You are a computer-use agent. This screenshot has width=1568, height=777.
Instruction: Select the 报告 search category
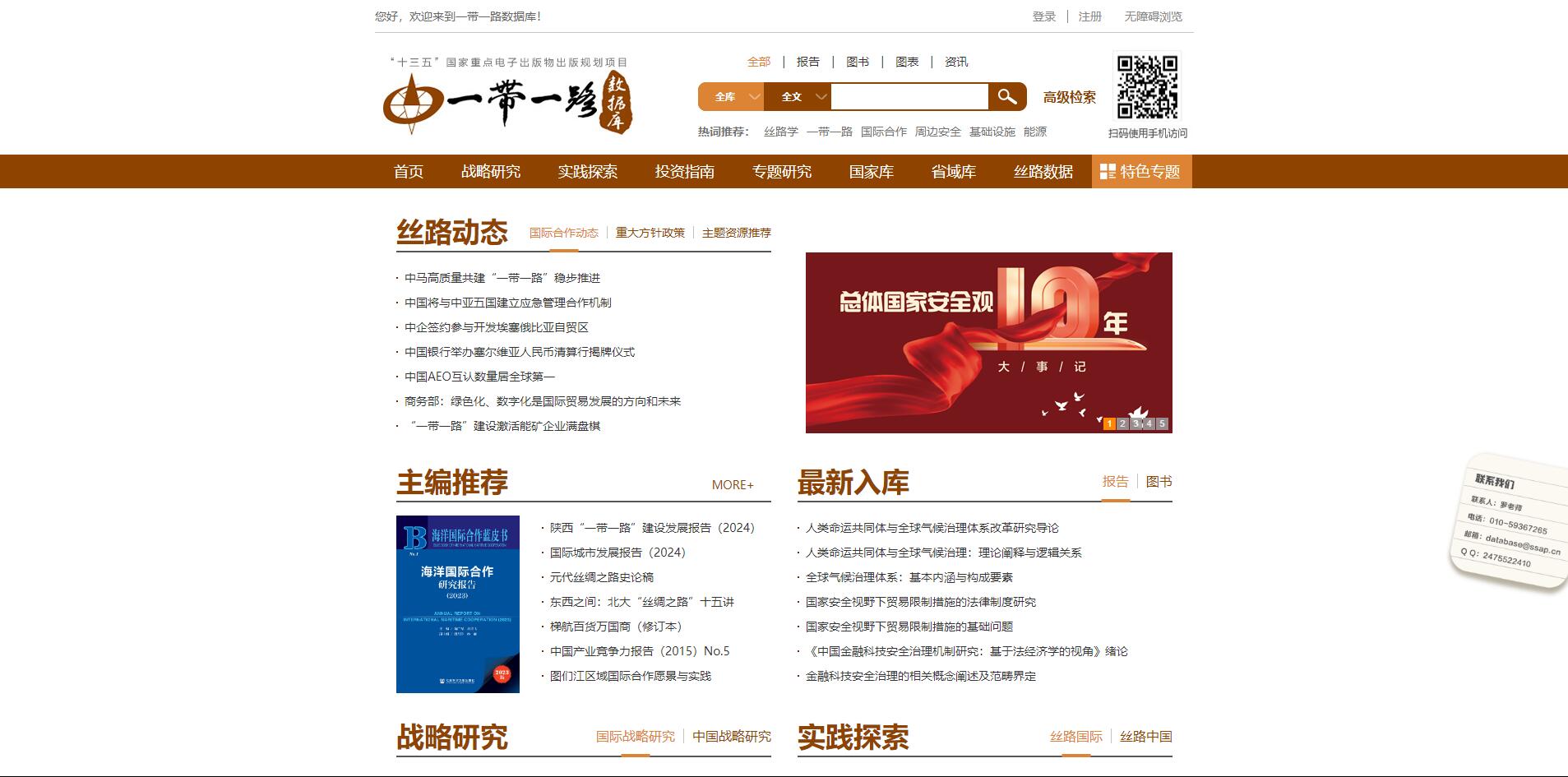click(x=808, y=62)
